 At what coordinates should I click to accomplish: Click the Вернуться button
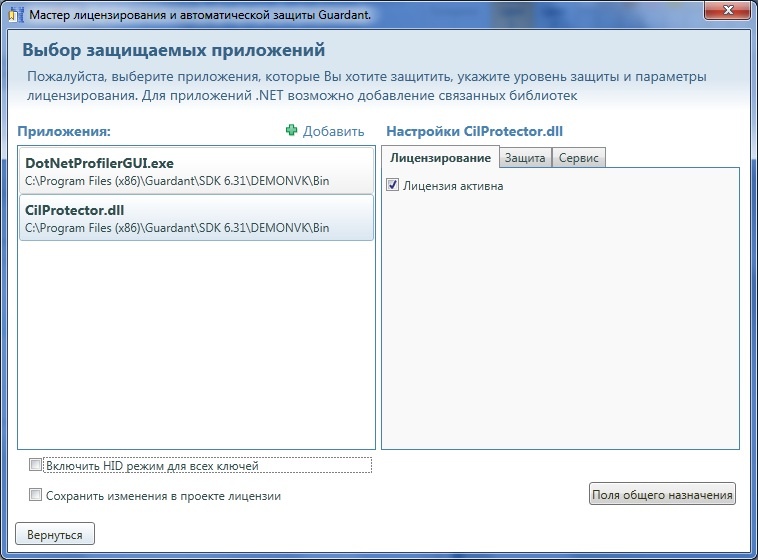pos(55,534)
